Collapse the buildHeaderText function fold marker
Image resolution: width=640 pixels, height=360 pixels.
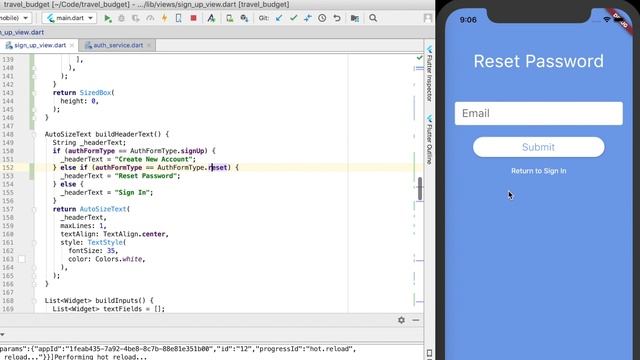(34, 134)
